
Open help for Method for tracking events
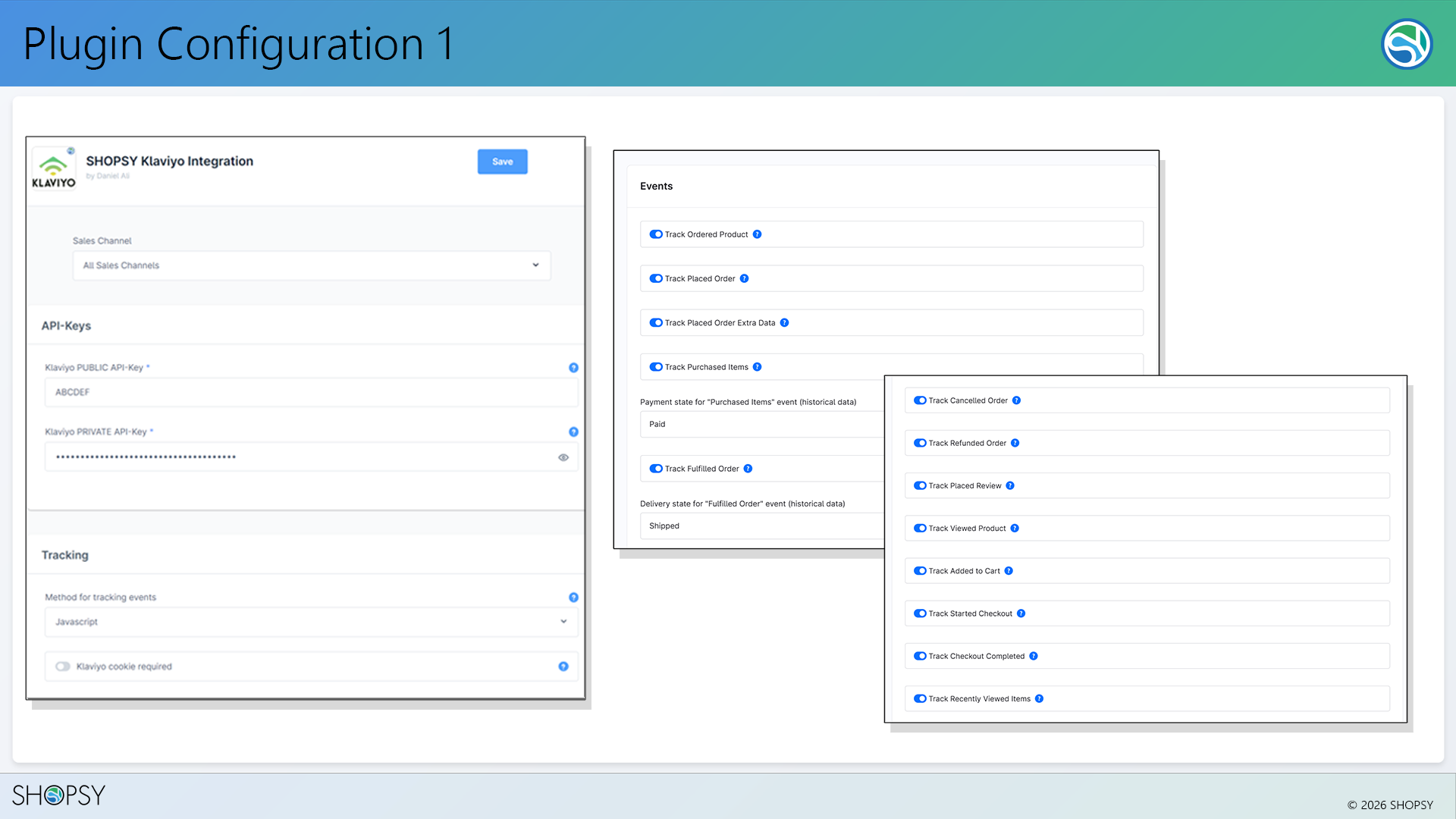click(573, 598)
